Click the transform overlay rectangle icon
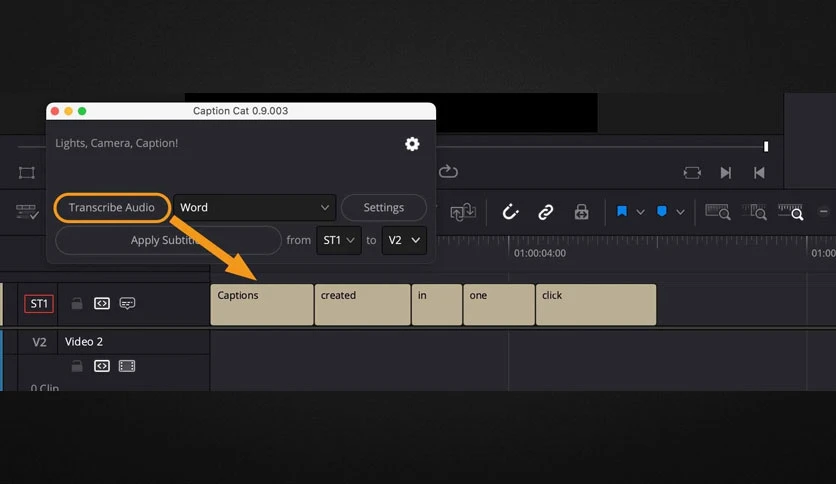Screen dimensions: 836x484 [27, 173]
